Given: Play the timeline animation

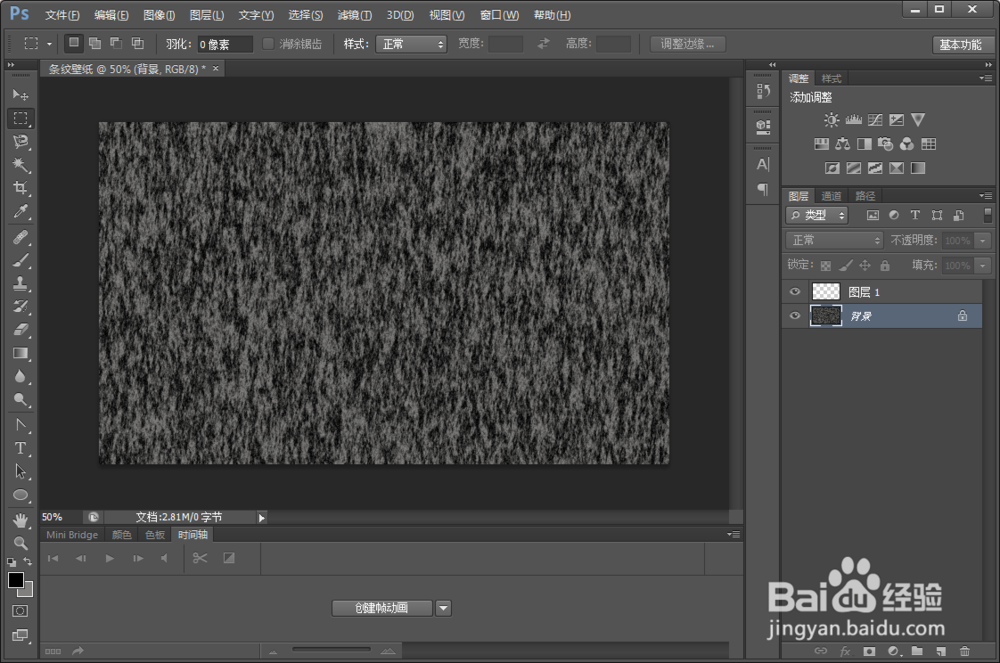Looking at the screenshot, I should (110, 558).
